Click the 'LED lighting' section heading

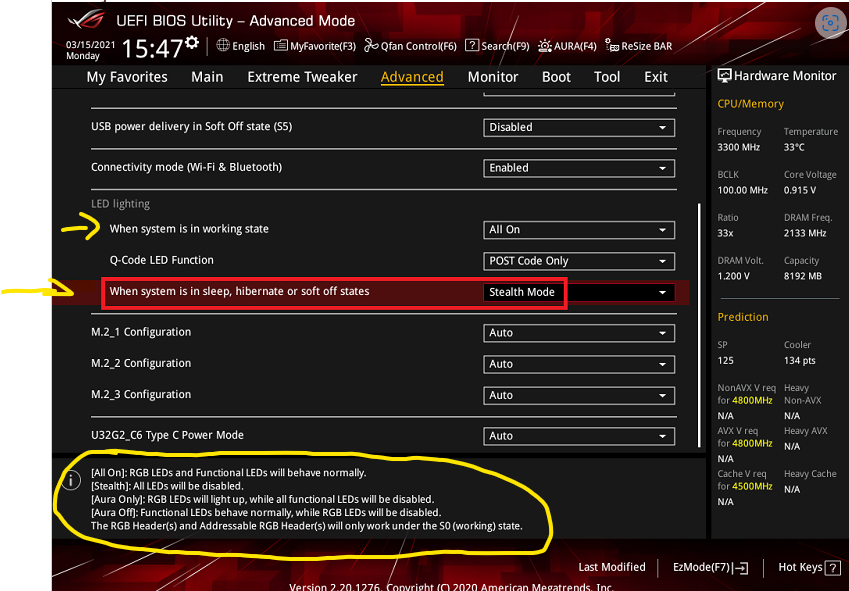120,204
